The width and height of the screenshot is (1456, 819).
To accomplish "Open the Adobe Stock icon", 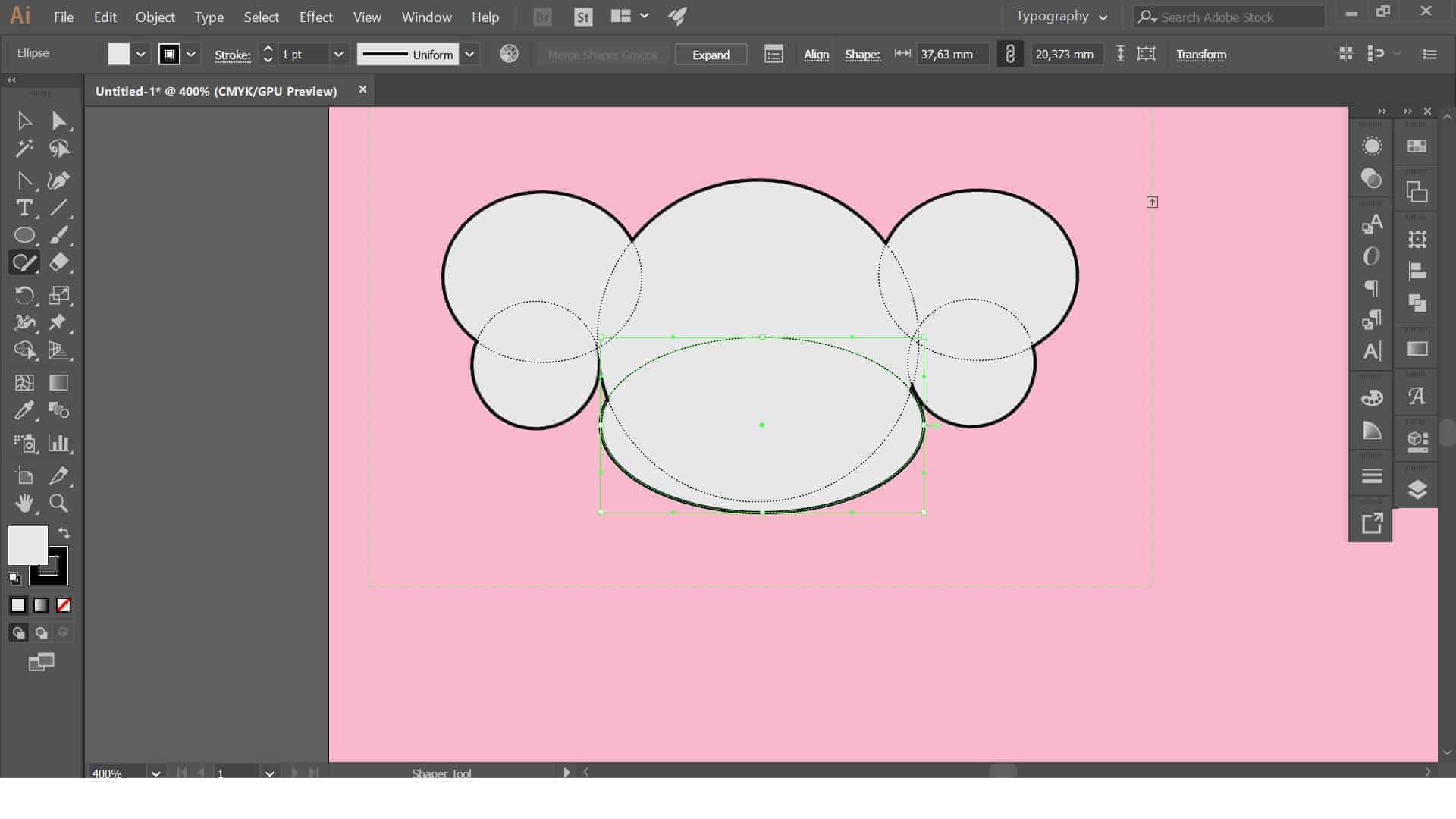I will click(x=583, y=17).
